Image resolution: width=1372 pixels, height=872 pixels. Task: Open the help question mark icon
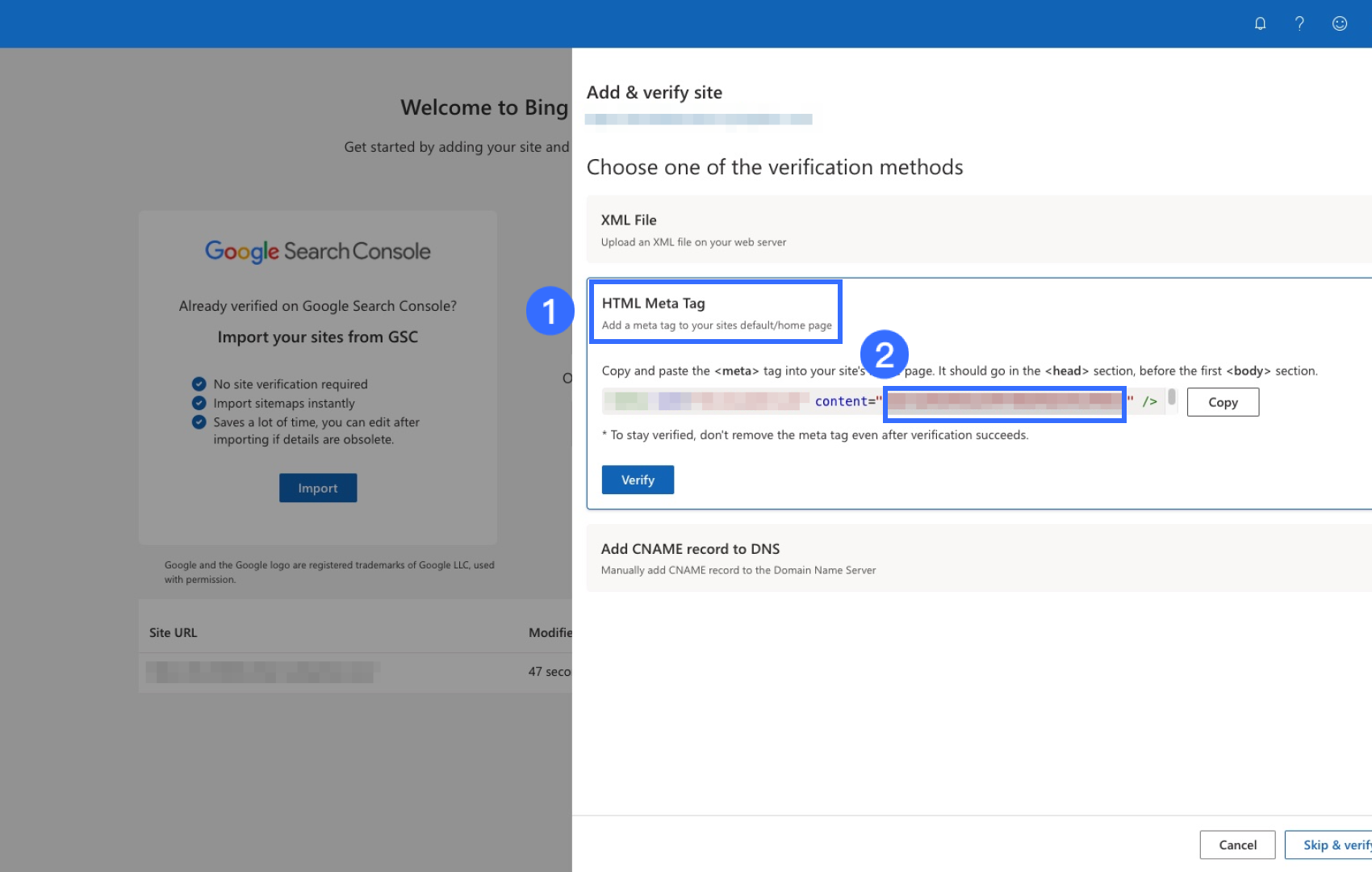point(1299,23)
